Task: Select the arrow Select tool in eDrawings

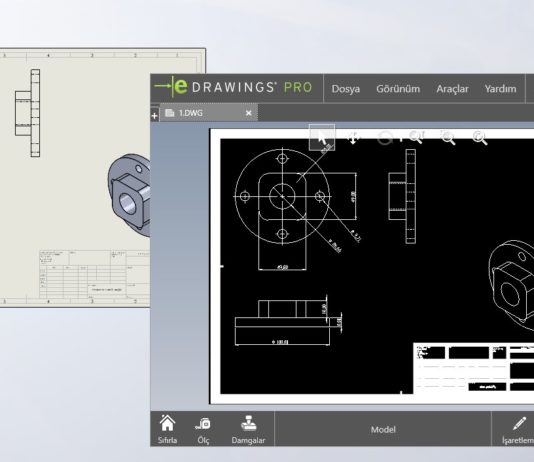Action: (322, 138)
